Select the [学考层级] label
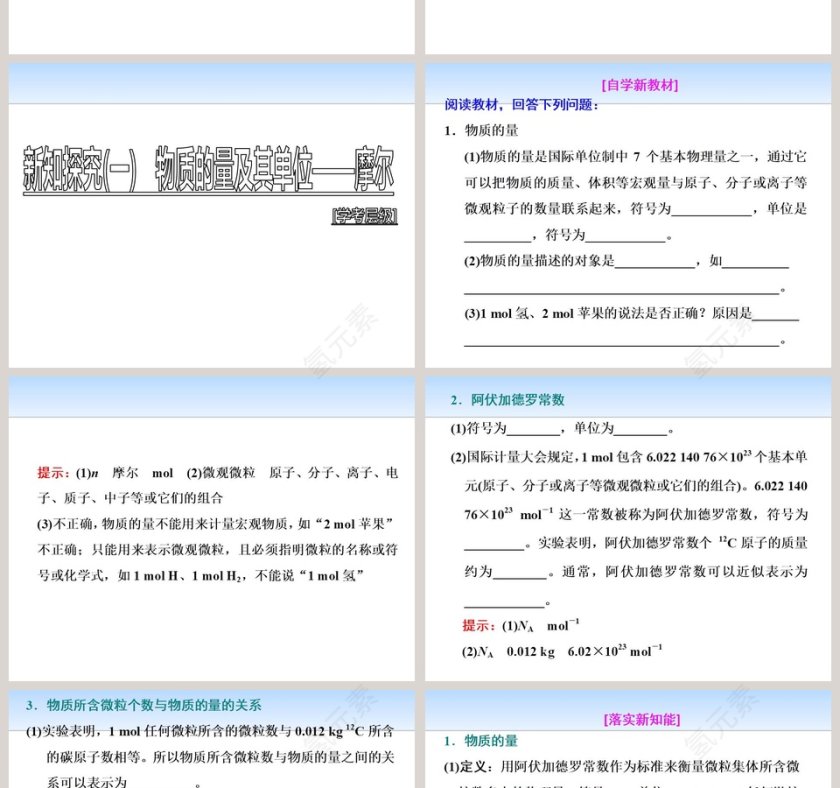 click(366, 214)
